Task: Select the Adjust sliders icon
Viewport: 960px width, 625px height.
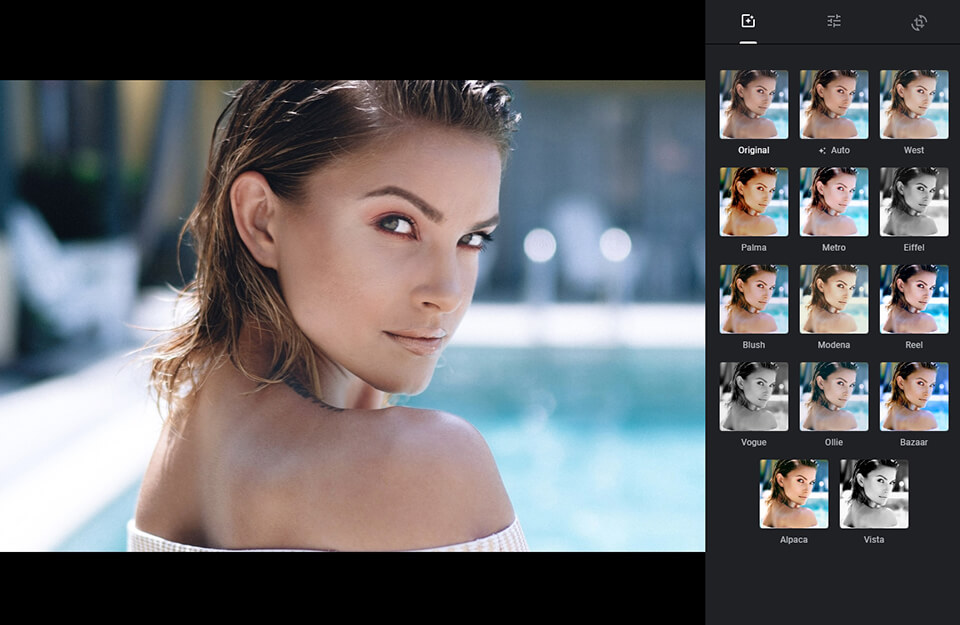Action: [834, 19]
